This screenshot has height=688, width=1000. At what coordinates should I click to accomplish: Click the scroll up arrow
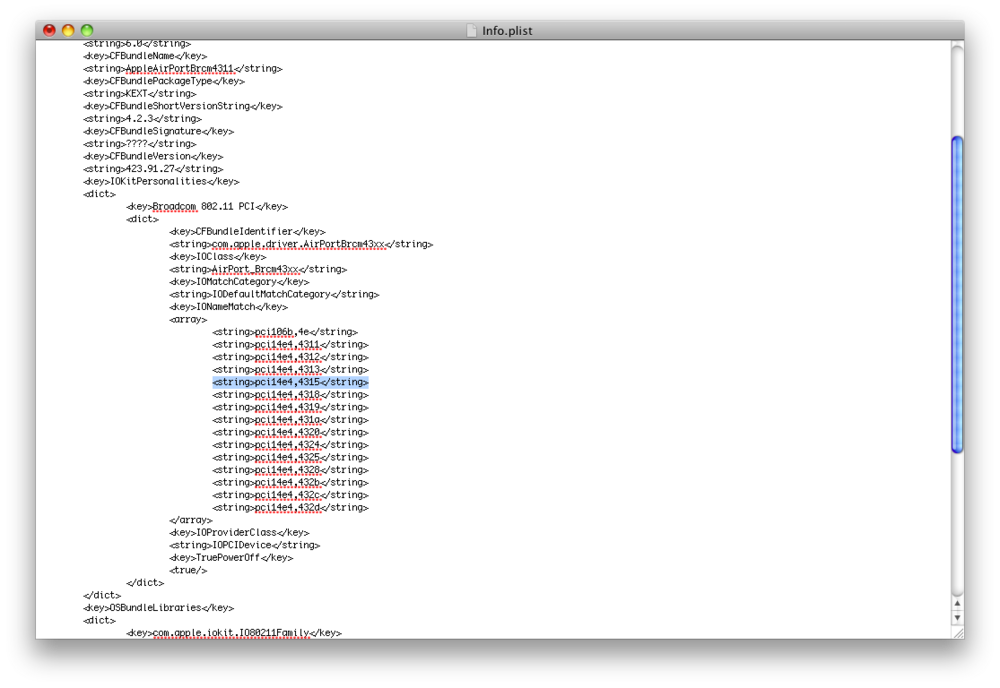click(957, 604)
